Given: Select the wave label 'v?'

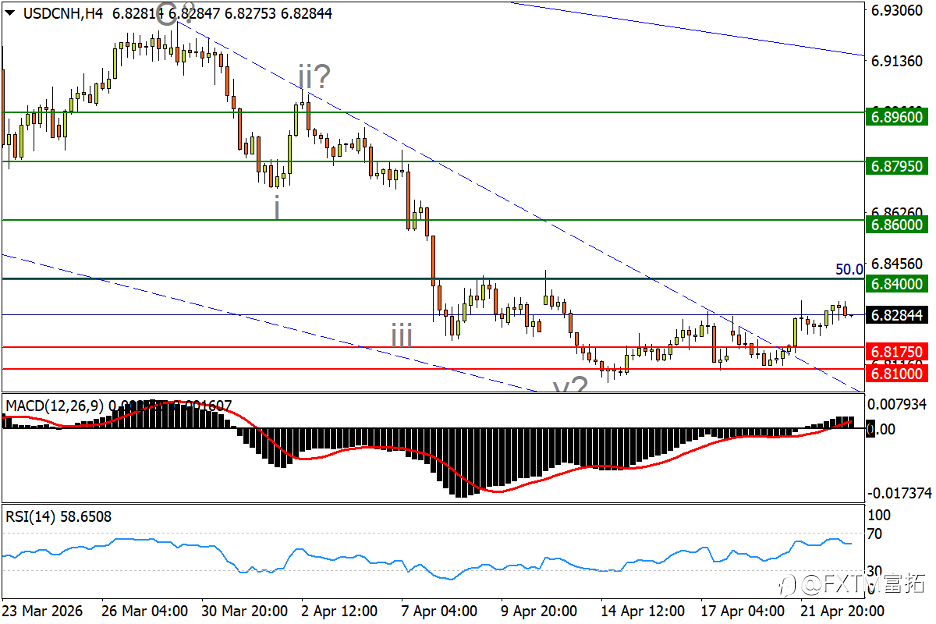Looking at the screenshot, I should tap(570, 385).
